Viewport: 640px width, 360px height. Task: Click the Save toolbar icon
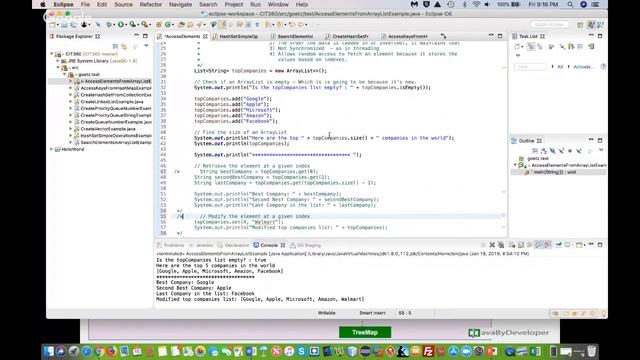[64, 24]
